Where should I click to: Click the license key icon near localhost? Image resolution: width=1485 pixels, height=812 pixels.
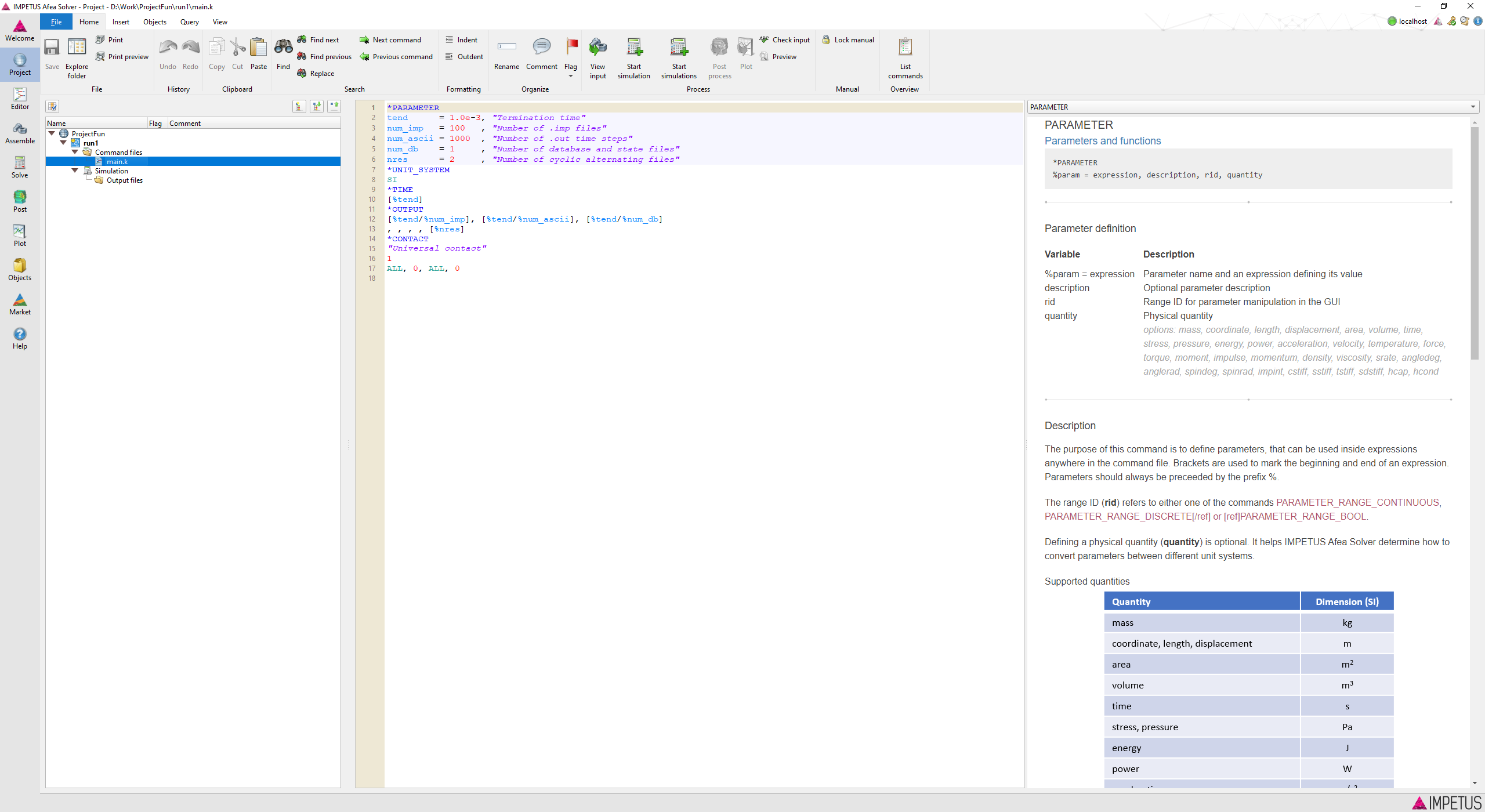pyautogui.click(x=1452, y=21)
